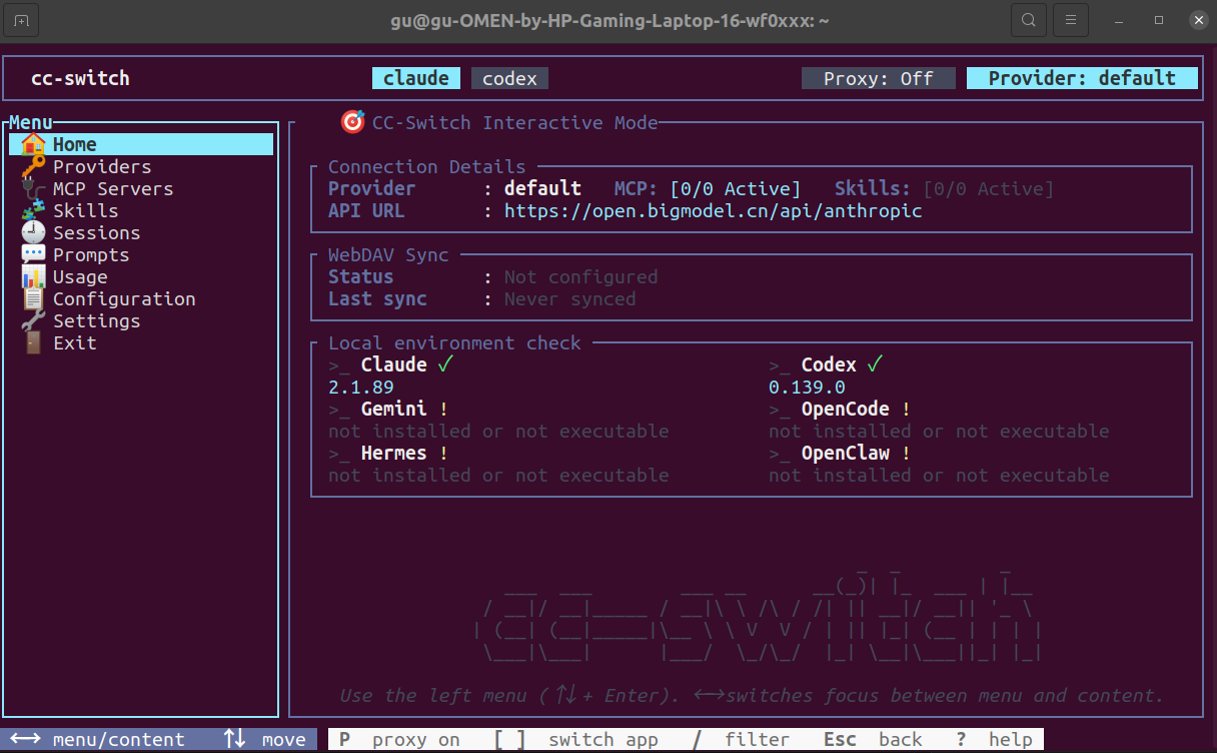Click Claude version 2.1.89

coord(361,387)
